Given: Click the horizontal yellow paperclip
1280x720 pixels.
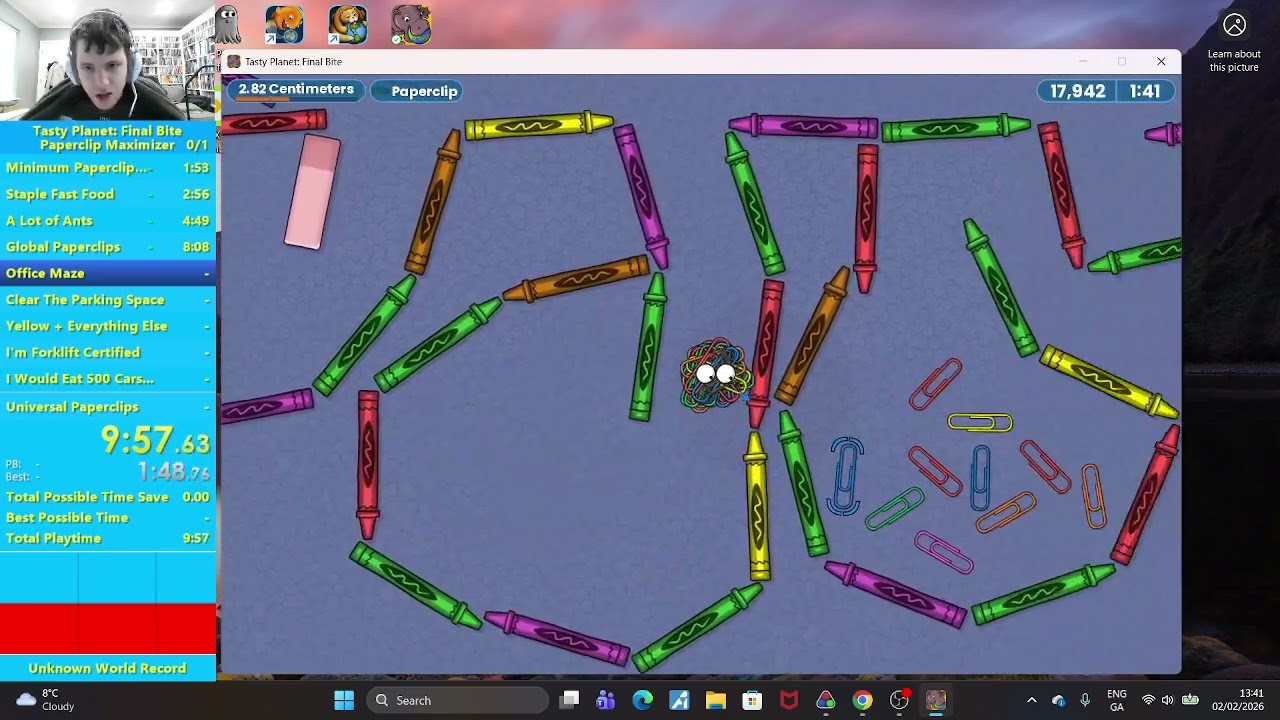Looking at the screenshot, I should pyautogui.click(x=980, y=423).
